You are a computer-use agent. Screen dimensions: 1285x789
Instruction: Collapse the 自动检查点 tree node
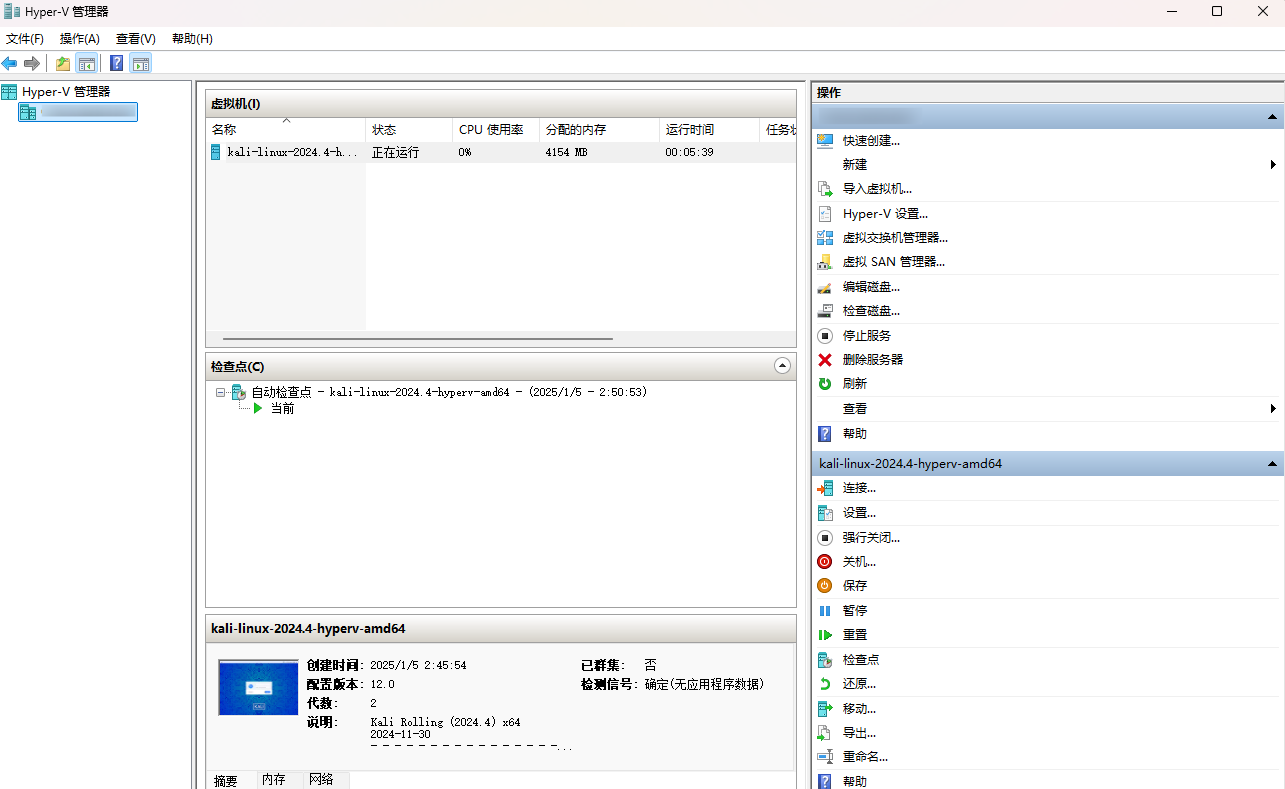point(221,393)
